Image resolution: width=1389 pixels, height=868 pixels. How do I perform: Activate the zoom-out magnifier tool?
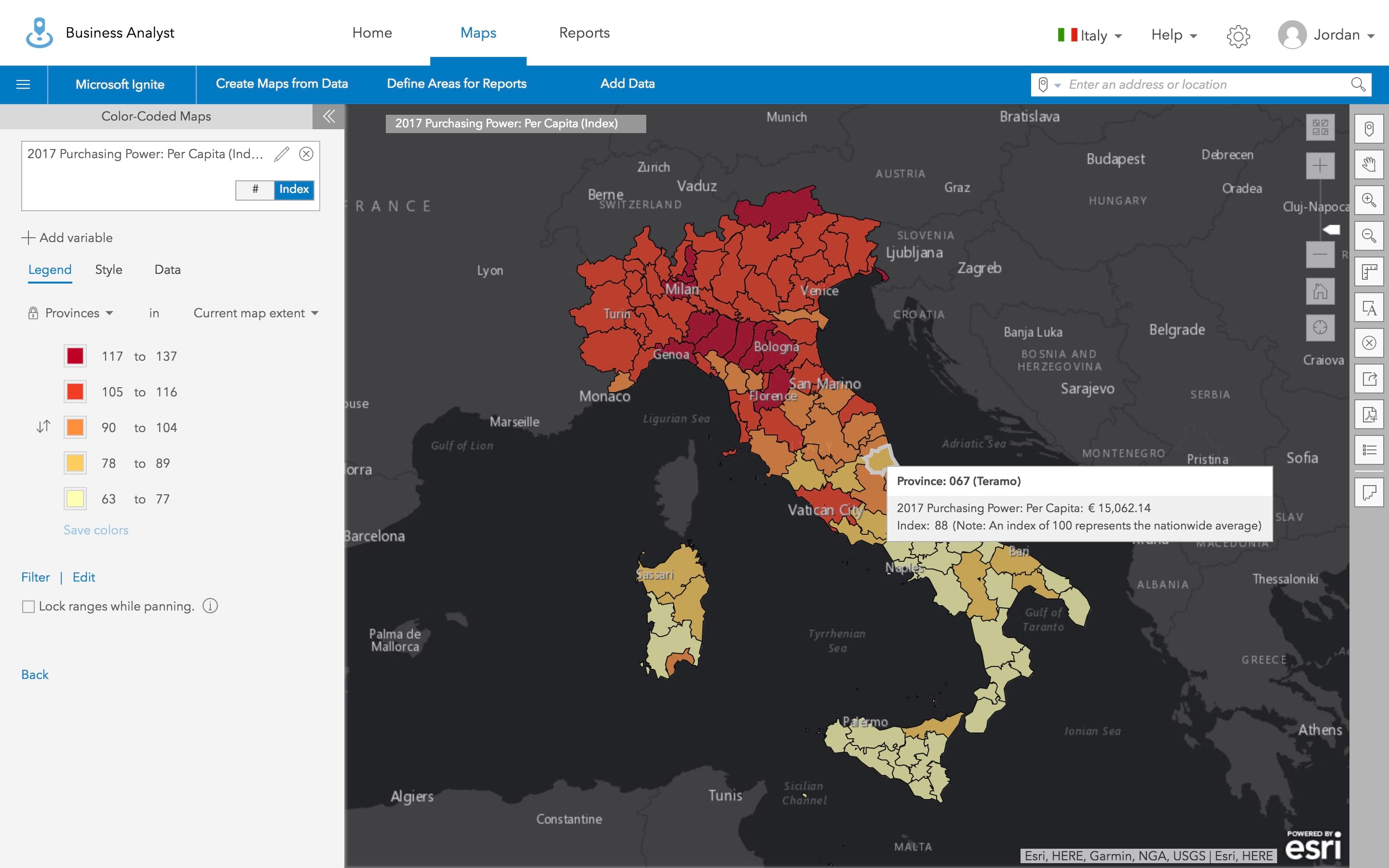(x=1370, y=235)
